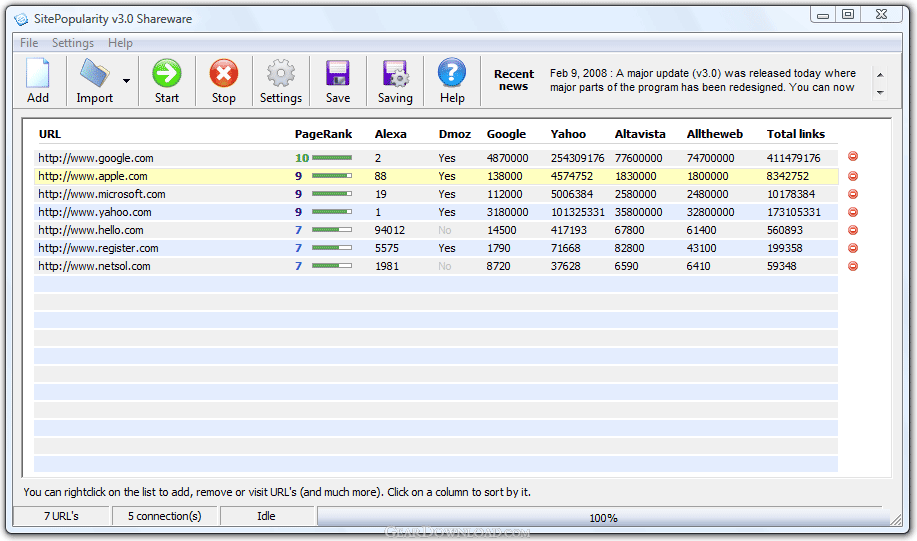Click Alexa value 5575 for register.com
The image size is (917, 541).
coord(387,248)
